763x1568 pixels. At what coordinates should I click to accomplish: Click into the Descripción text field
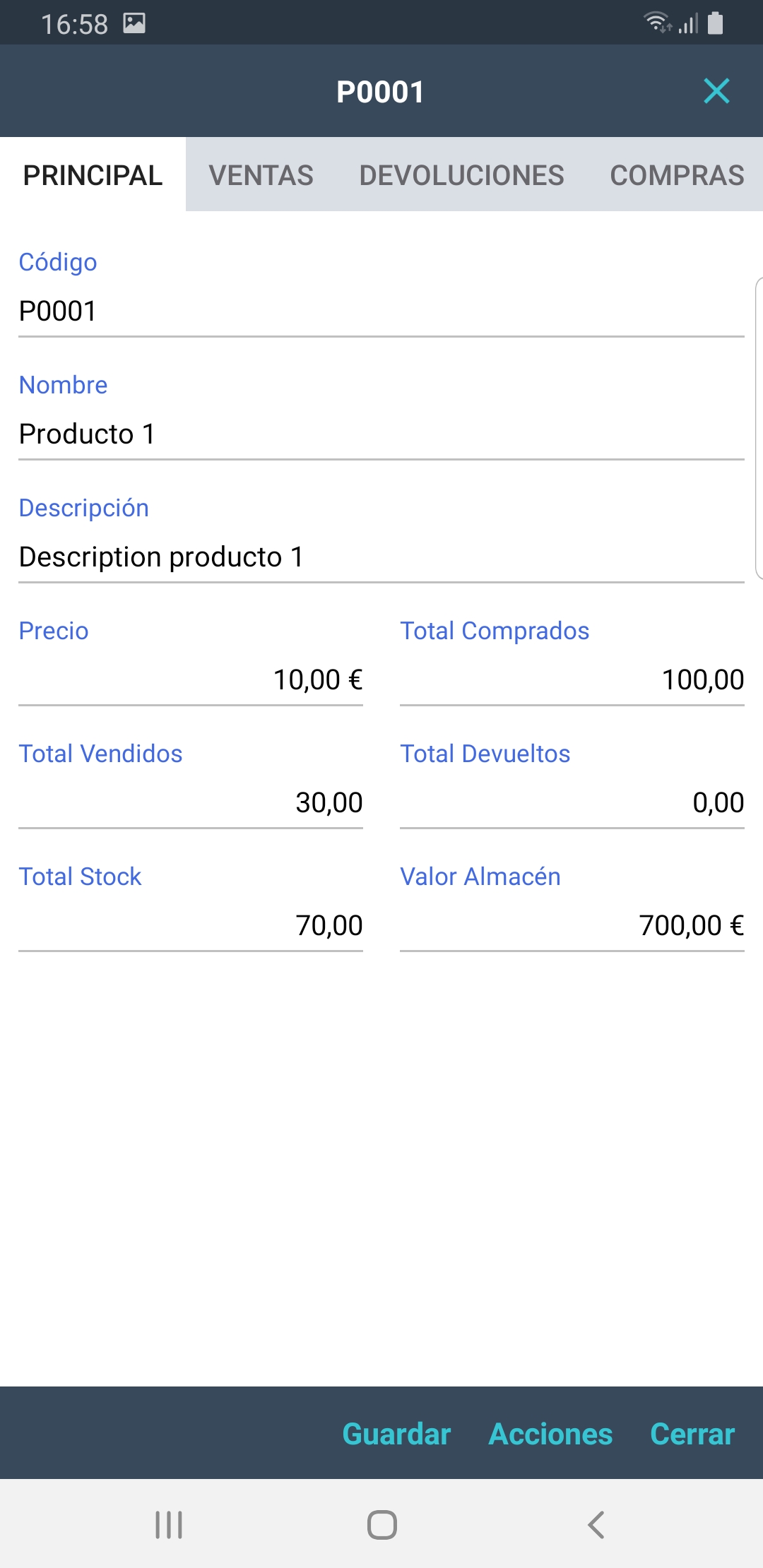click(381, 557)
